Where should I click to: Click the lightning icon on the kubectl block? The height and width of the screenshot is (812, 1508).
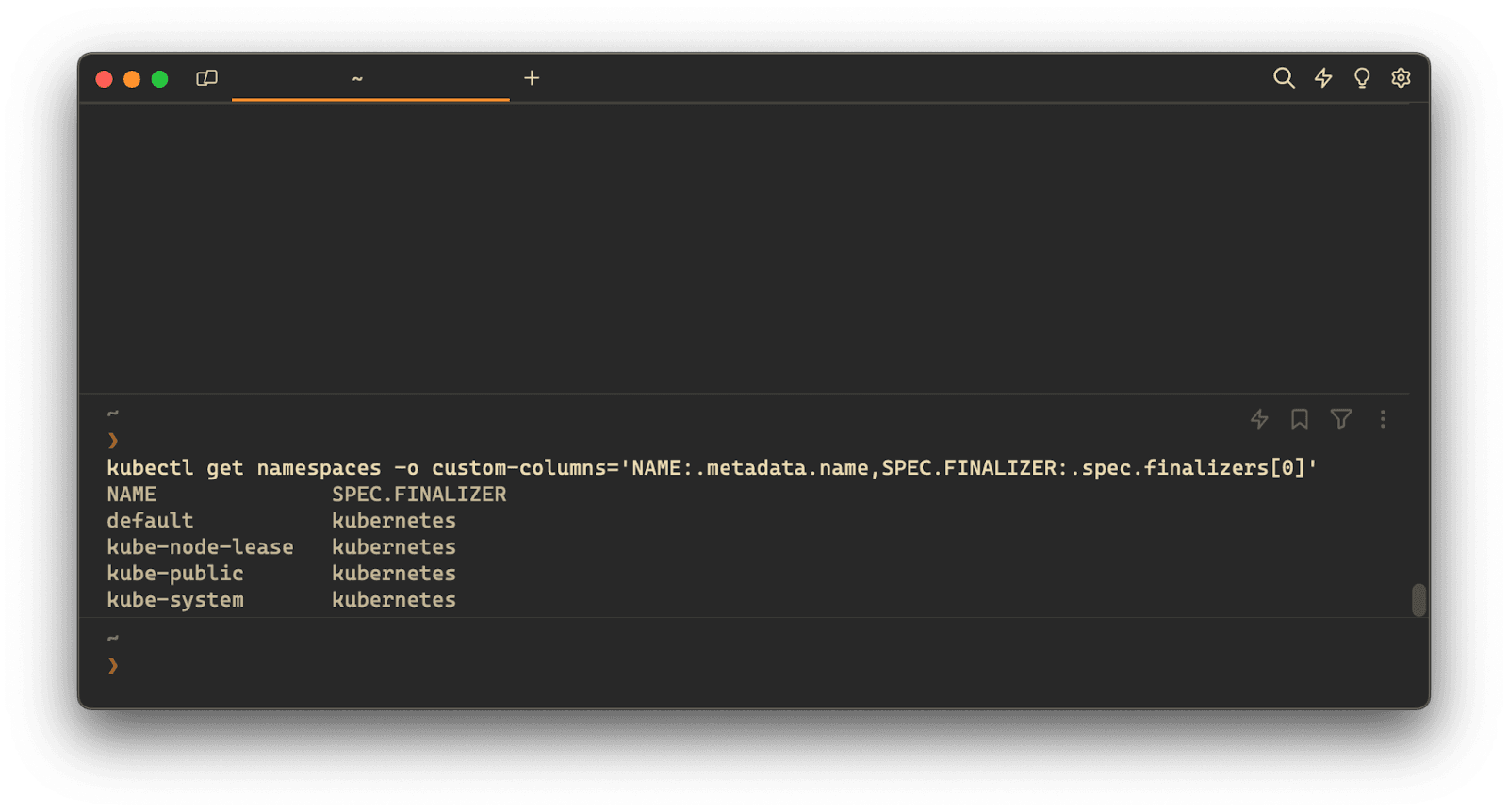coord(1259,419)
